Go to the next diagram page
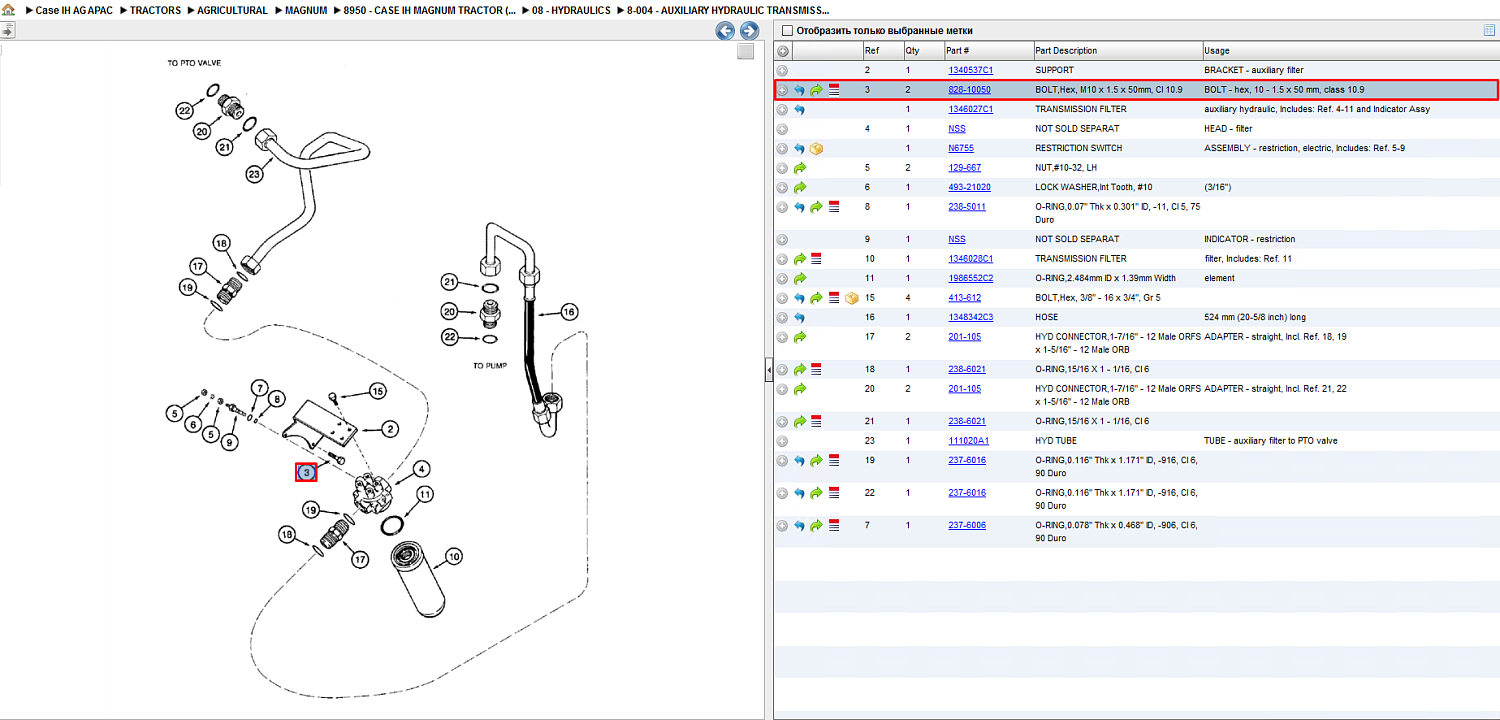 749,31
